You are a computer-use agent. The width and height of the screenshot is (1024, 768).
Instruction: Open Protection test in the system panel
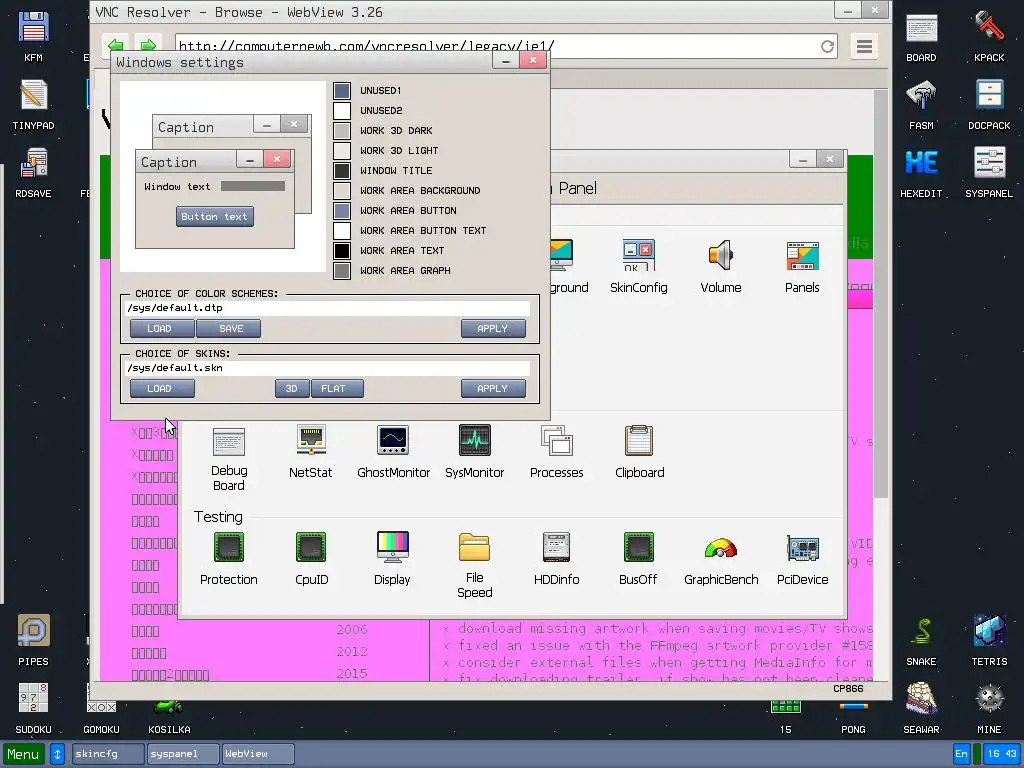pos(229,558)
